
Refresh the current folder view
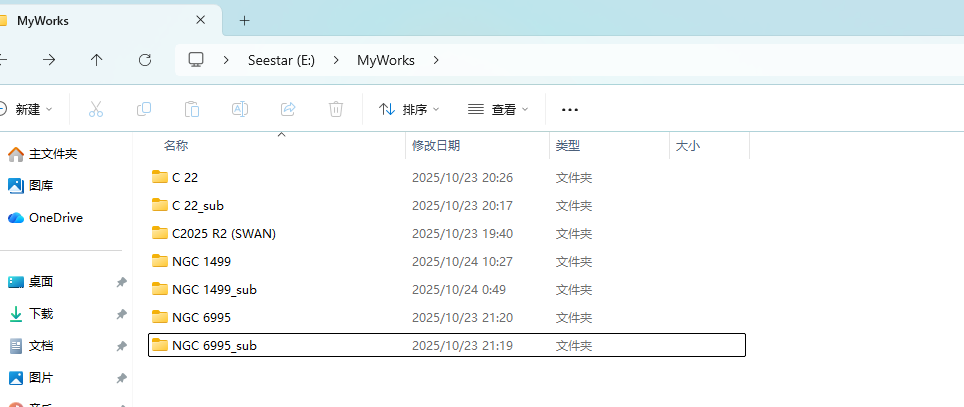[145, 60]
